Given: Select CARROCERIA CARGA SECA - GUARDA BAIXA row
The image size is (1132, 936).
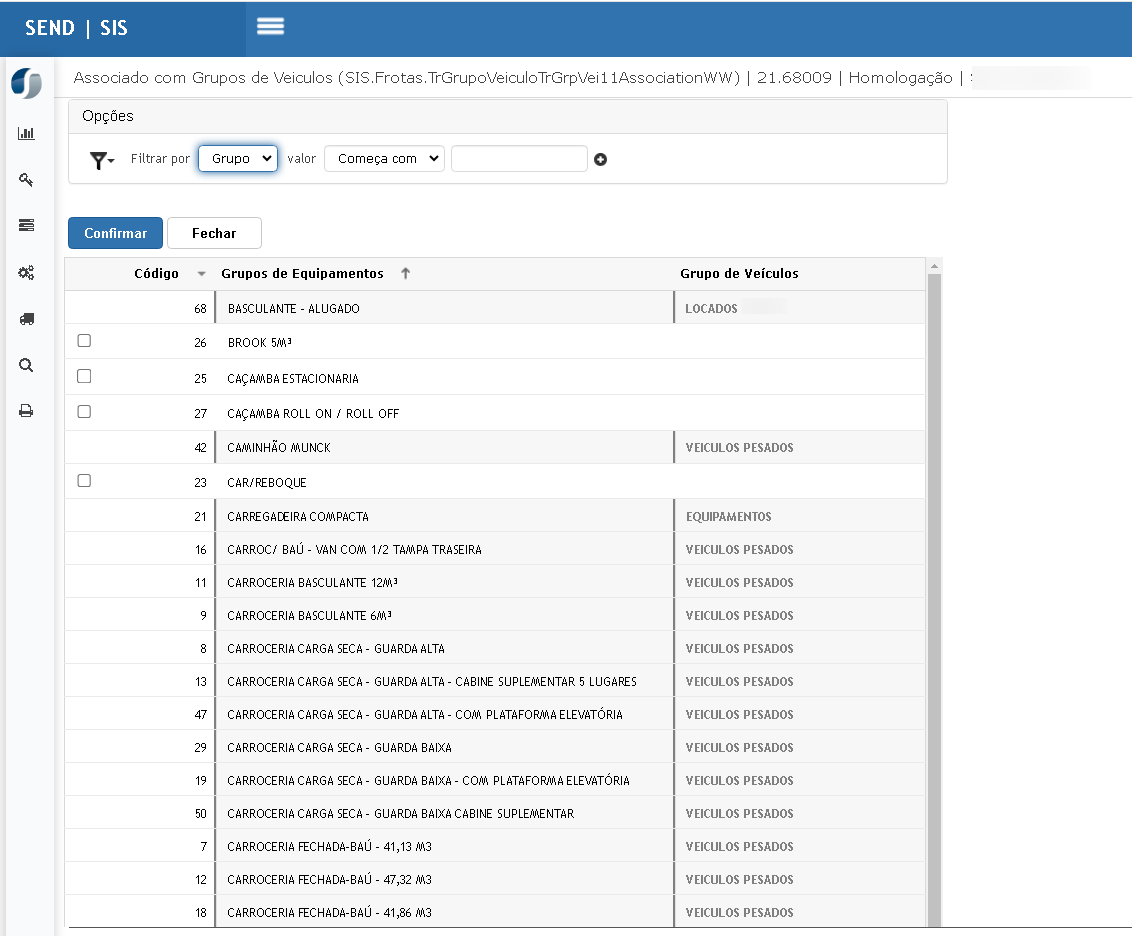Looking at the screenshot, I should (495, 748).
